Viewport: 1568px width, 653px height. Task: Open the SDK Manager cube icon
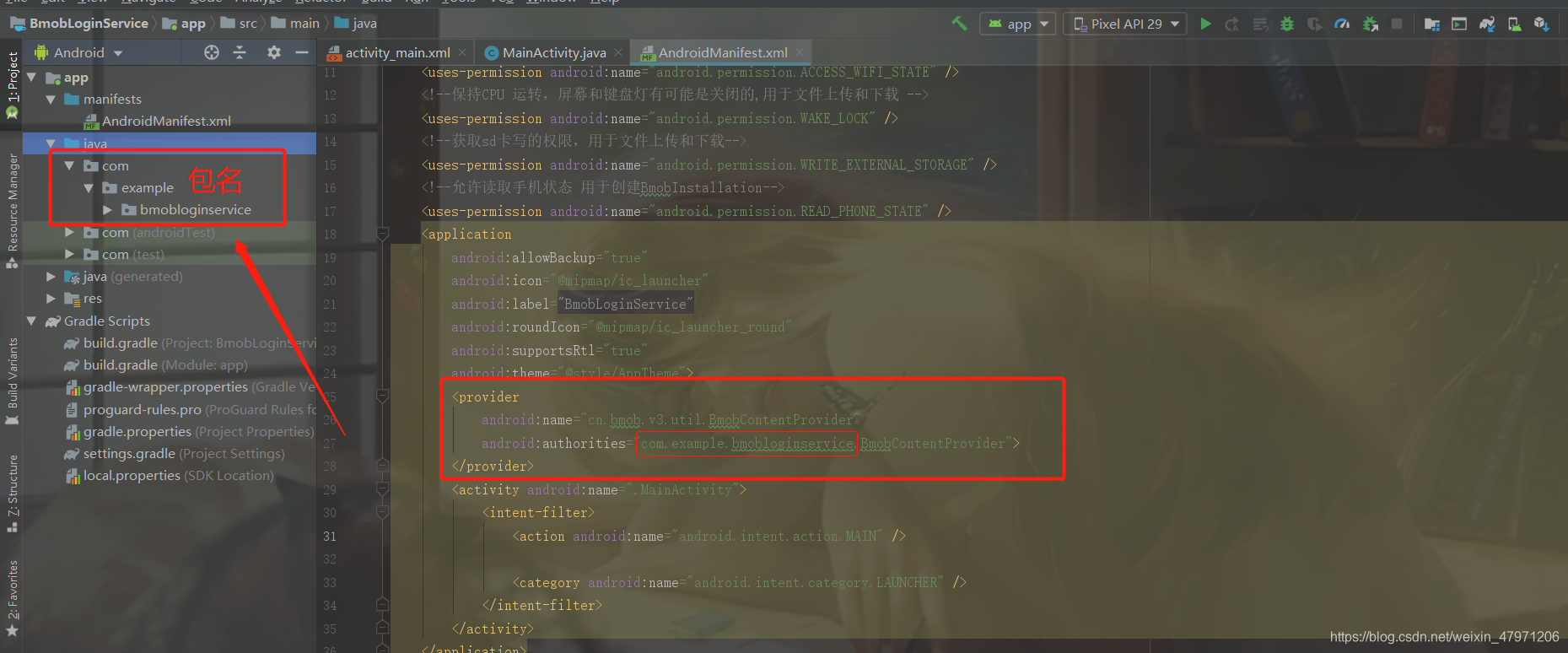click(1542, 24)
